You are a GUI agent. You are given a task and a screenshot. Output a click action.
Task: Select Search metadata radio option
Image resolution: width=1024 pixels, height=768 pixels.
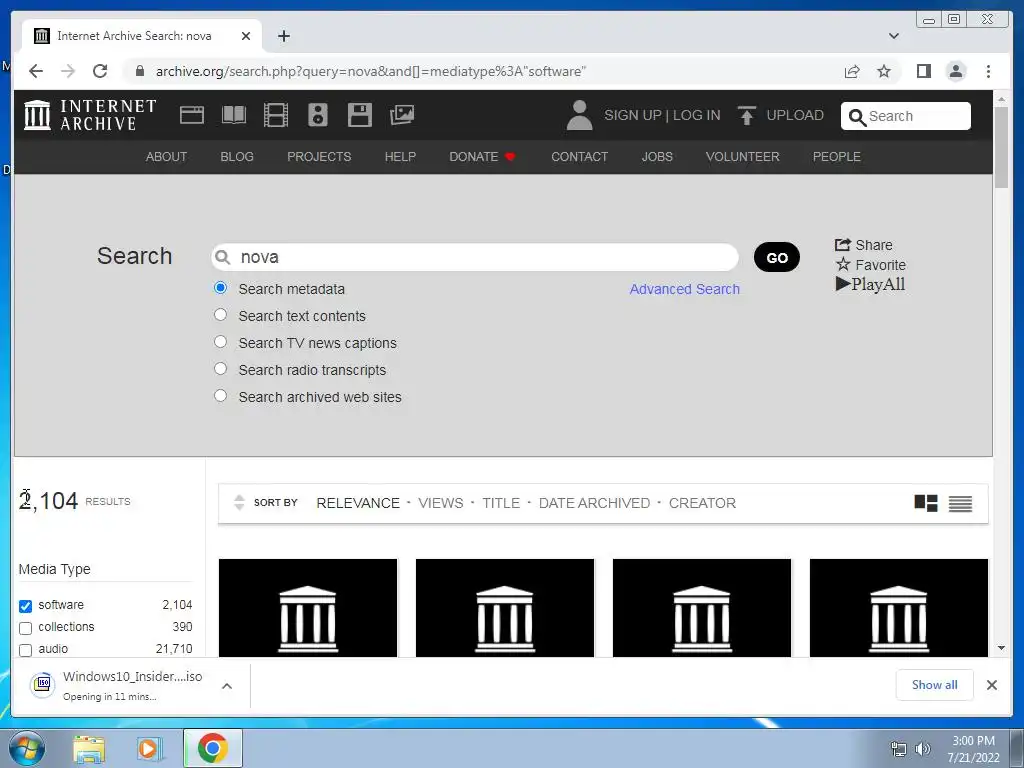click(x=221, y=288)
